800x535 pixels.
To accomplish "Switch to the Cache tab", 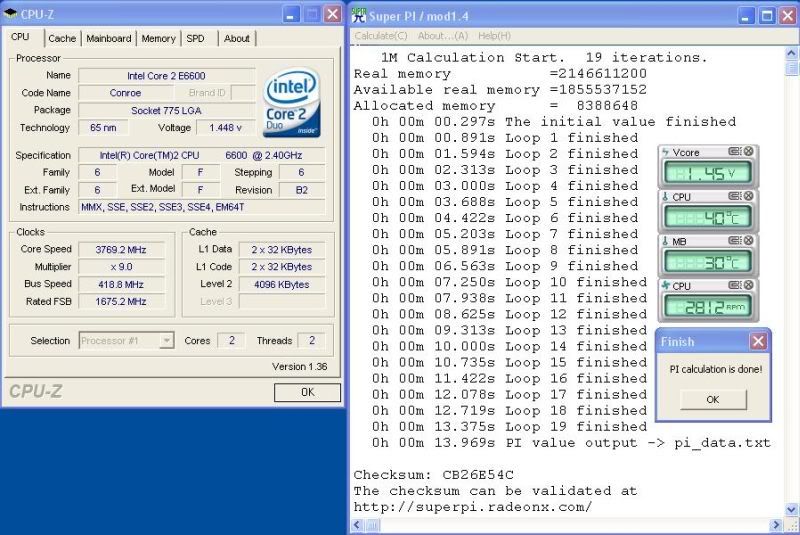I will (x=62, y=38).
